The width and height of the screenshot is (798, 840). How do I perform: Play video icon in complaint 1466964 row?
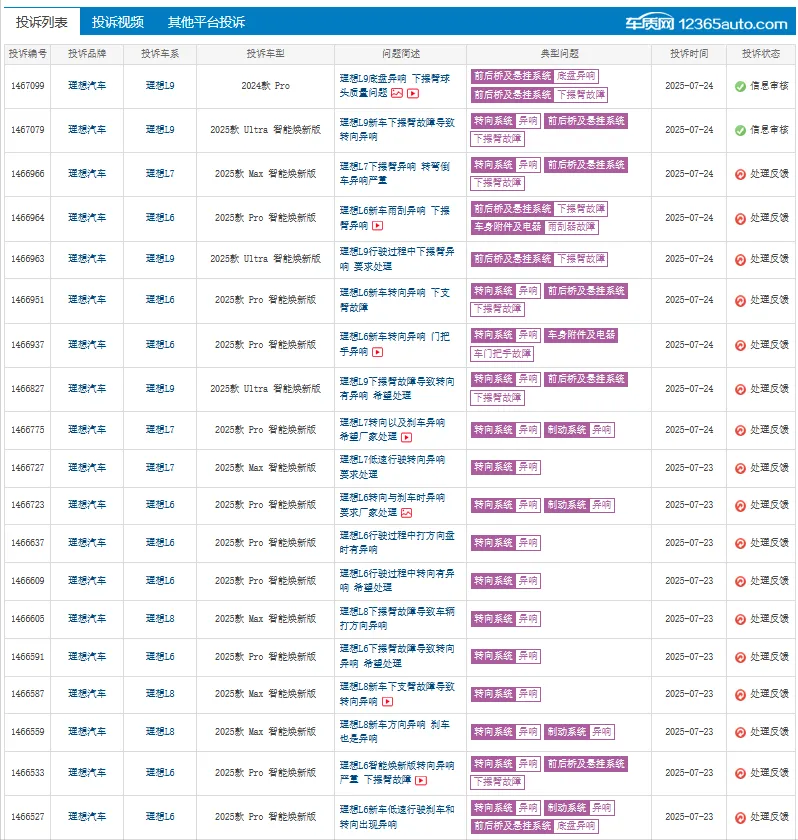378,226
